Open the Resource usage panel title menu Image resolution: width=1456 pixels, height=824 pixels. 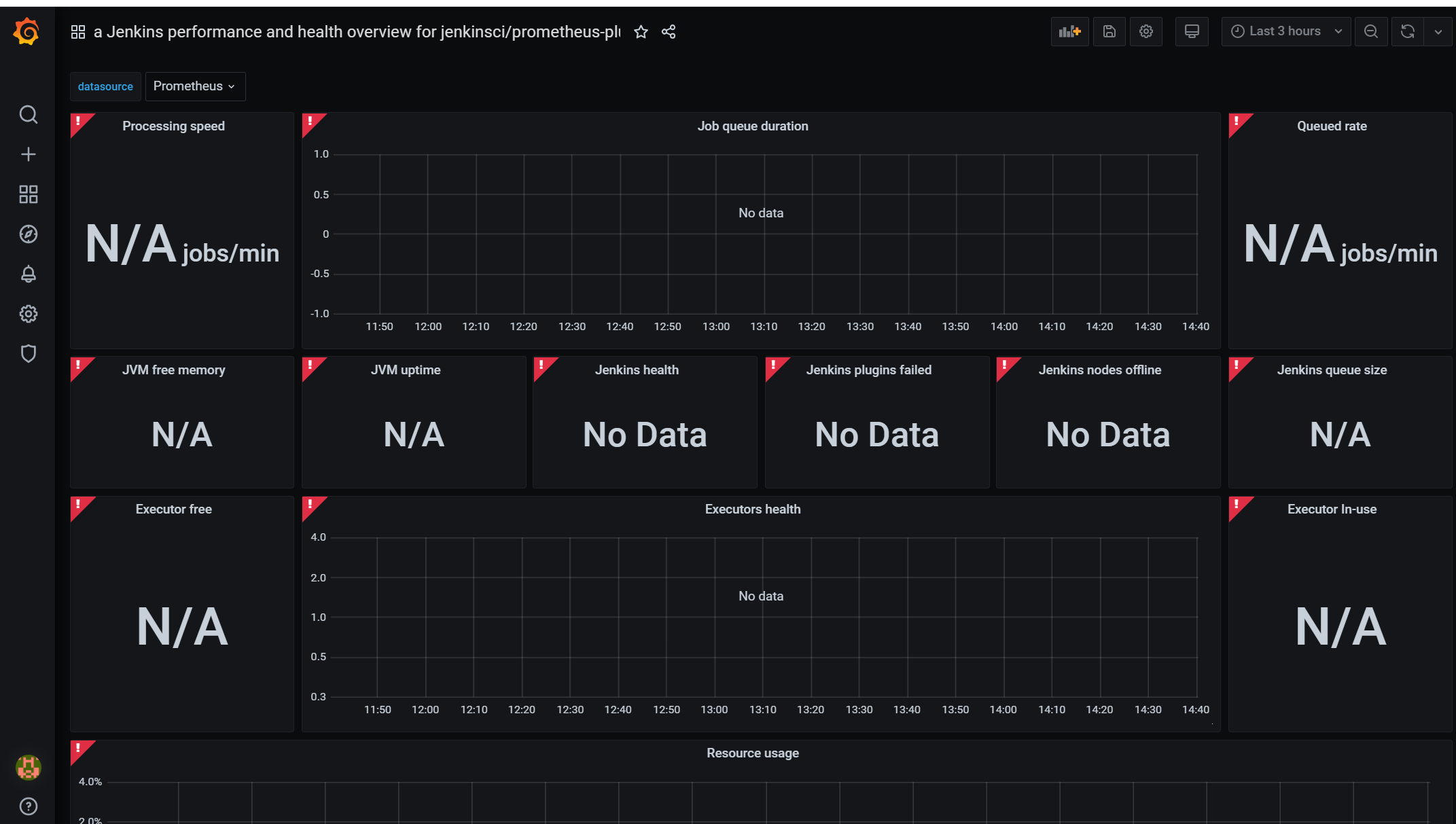tap(753, 753)
